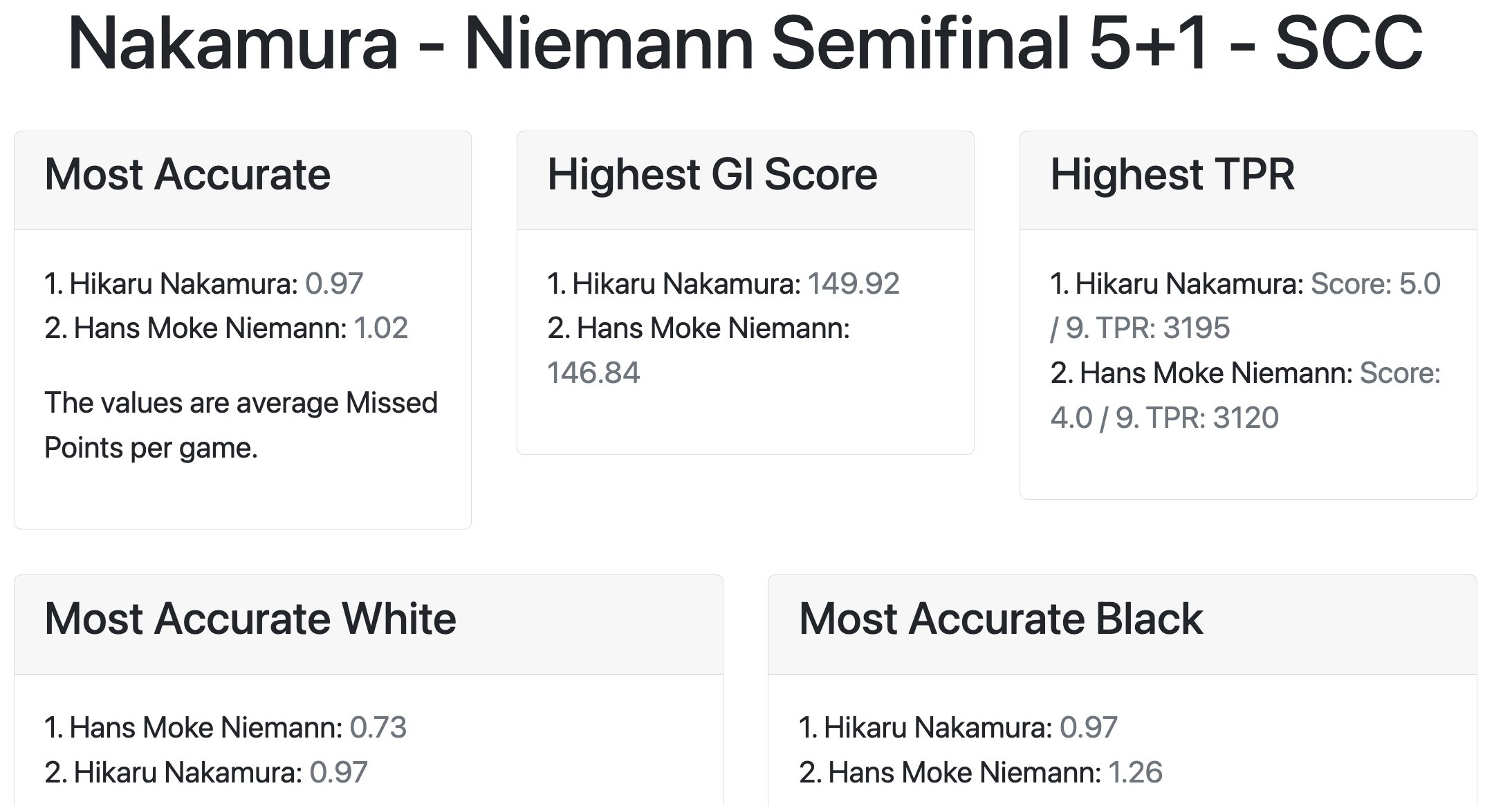Click the Most Accurate card header

tap(187, 174)
